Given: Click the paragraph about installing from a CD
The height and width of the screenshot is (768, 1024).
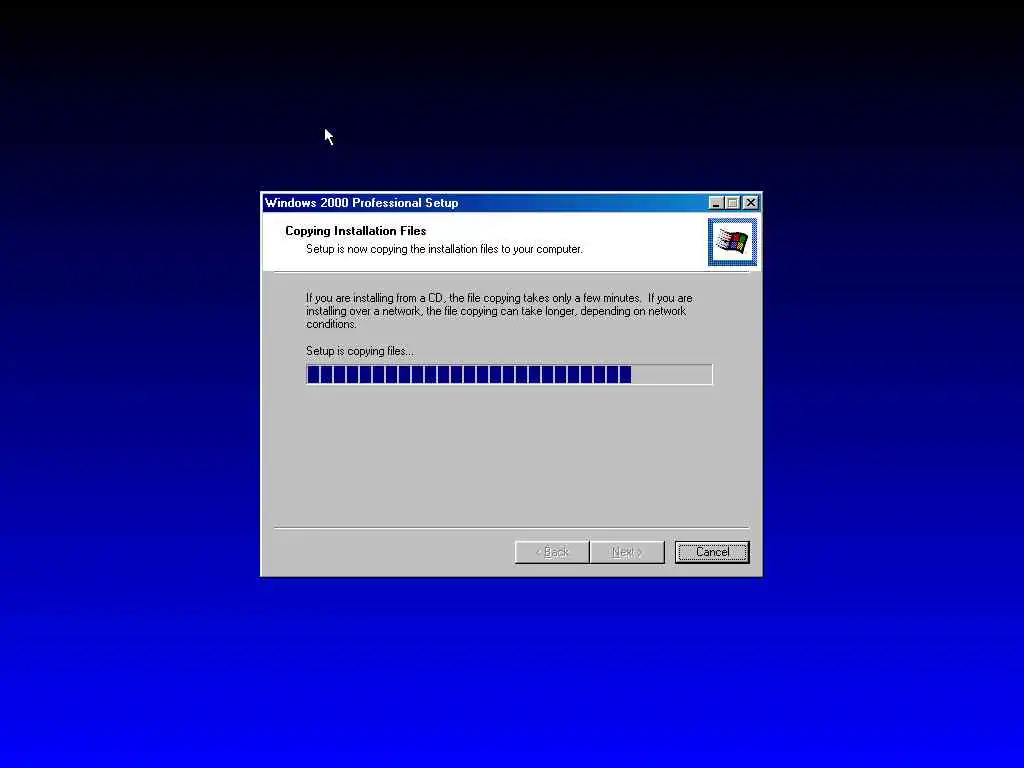Looking at the screenshot, I should (500, 311).
